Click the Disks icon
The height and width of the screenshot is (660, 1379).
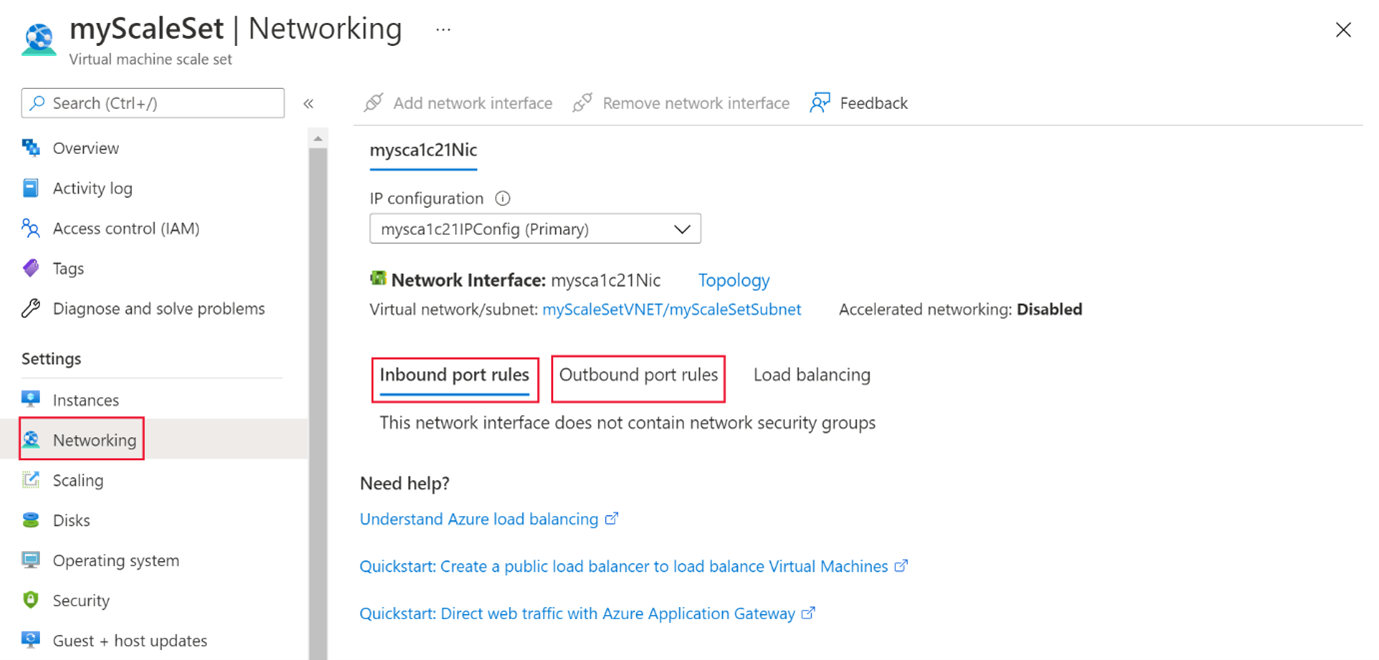31,520
